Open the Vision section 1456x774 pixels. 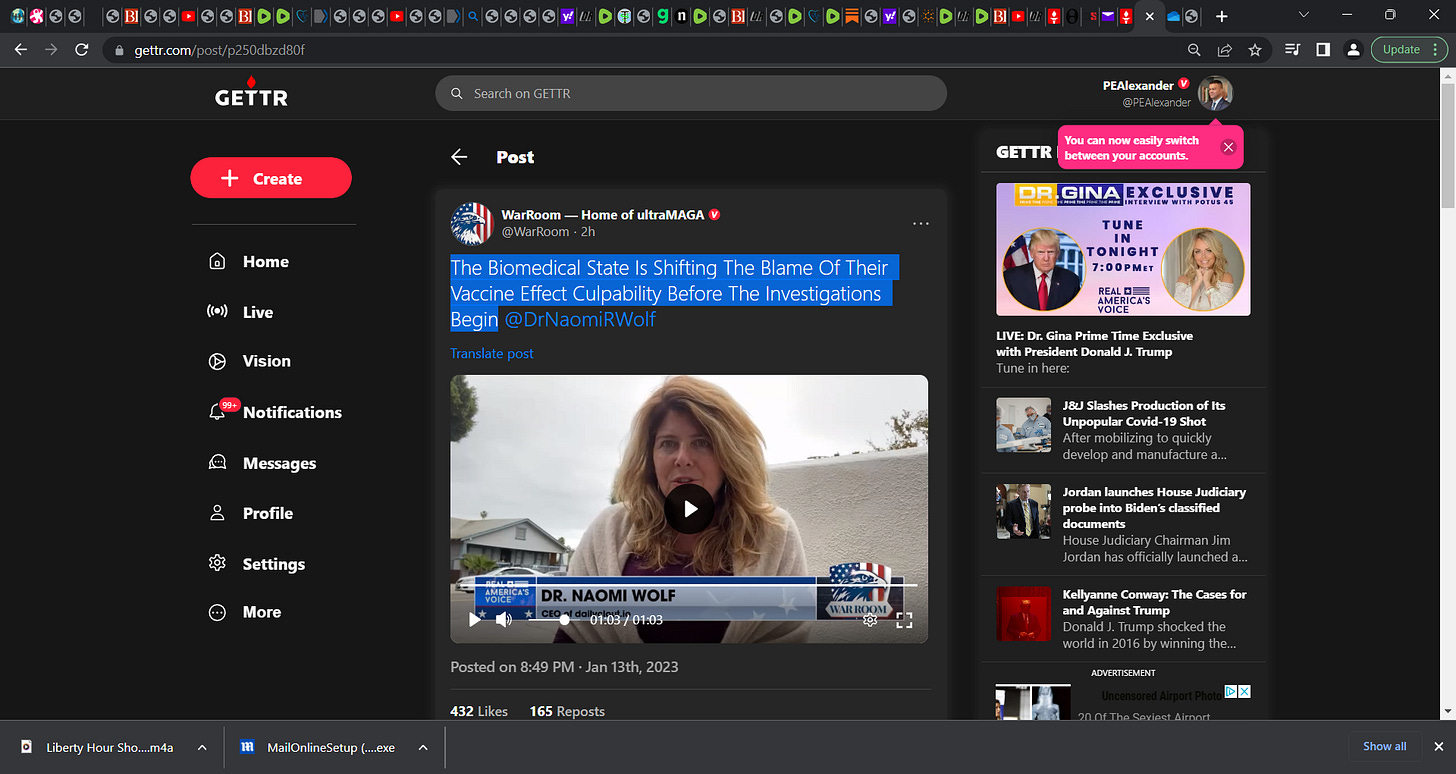click(249, 361)
